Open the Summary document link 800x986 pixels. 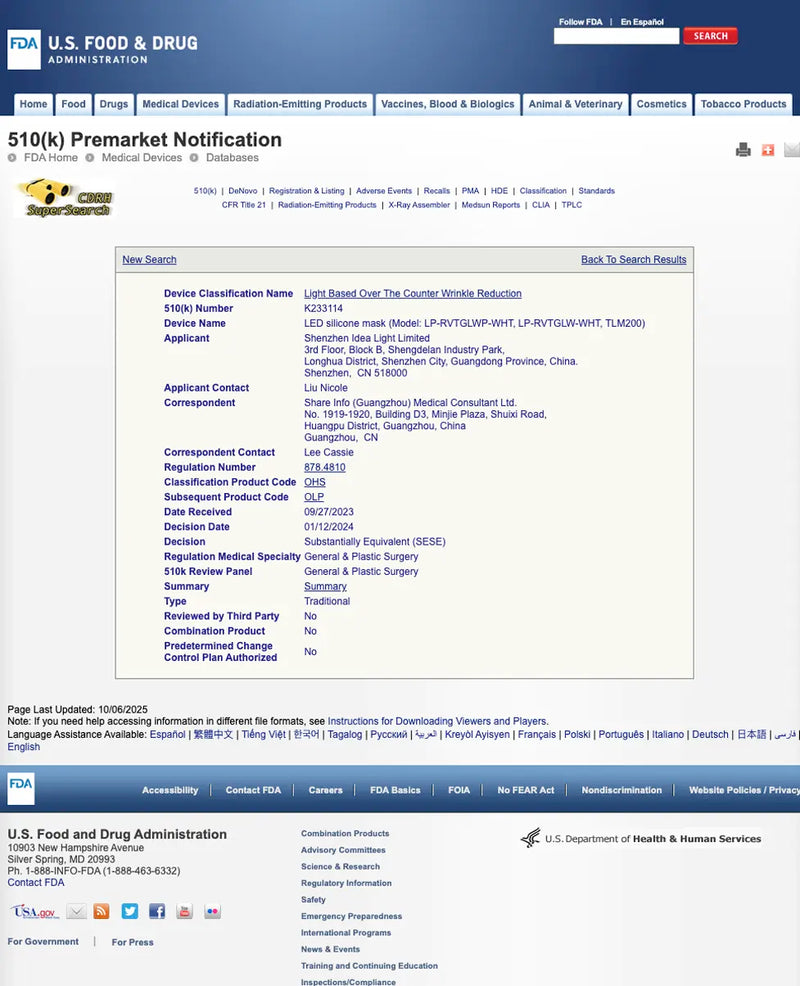coord(325,587)
